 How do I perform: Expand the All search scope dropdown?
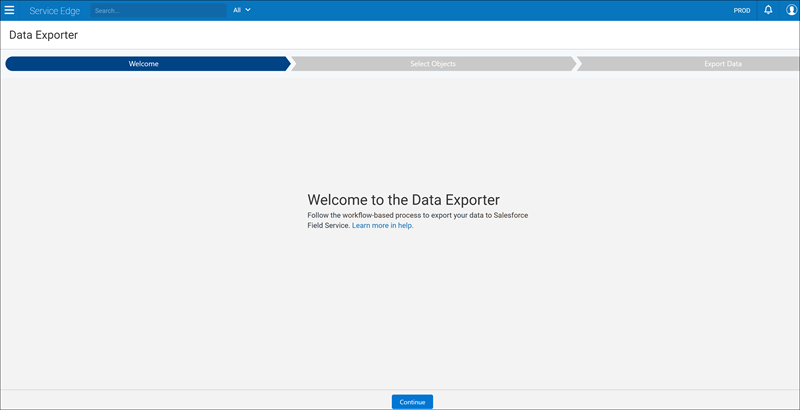click(242, 10)
